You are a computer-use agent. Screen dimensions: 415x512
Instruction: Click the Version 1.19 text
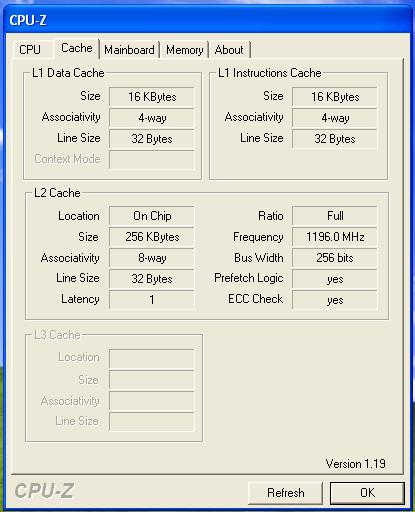click(x=355, y=464)
